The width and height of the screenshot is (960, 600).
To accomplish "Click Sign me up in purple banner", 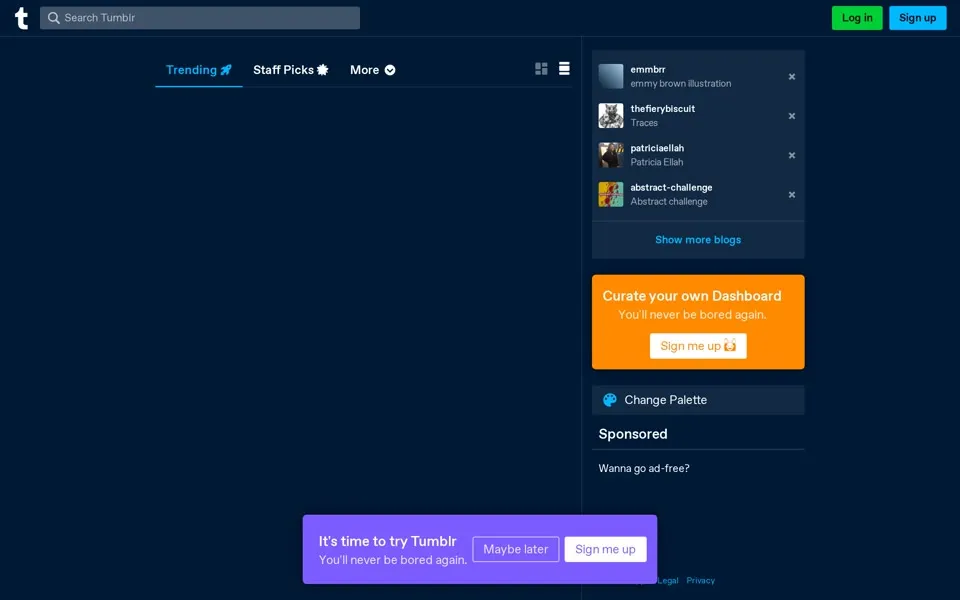I will tap(605, 549).
